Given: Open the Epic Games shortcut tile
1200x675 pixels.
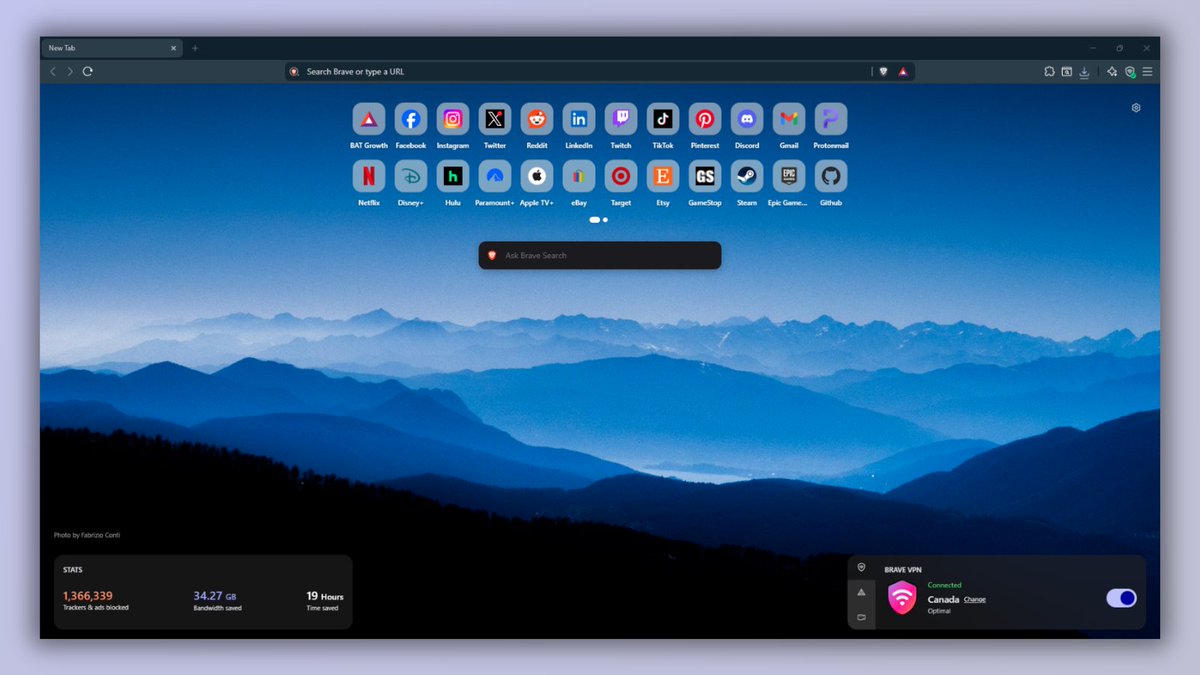Looking at the screenshot, I should pyautogui.click(x=789, y=176).
